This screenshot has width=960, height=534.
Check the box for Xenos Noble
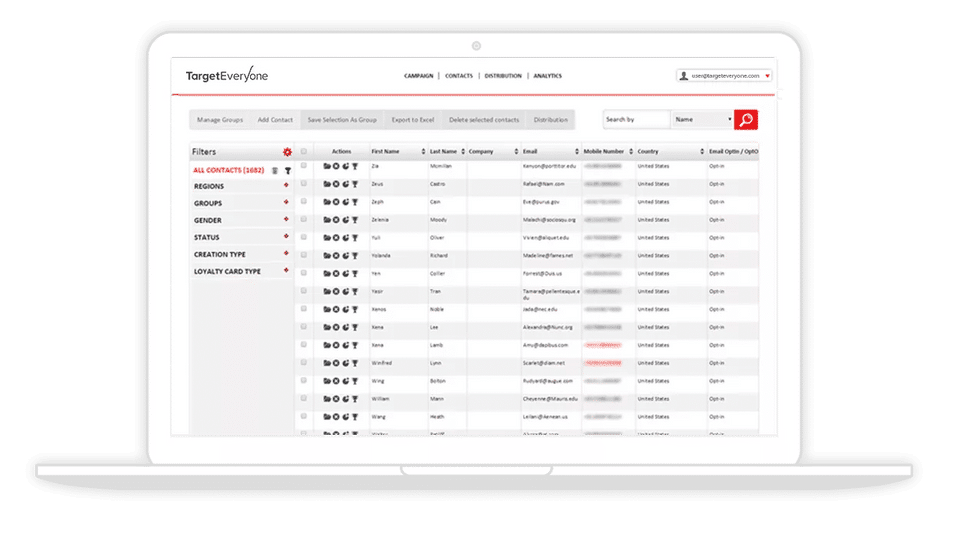point(304,309)
